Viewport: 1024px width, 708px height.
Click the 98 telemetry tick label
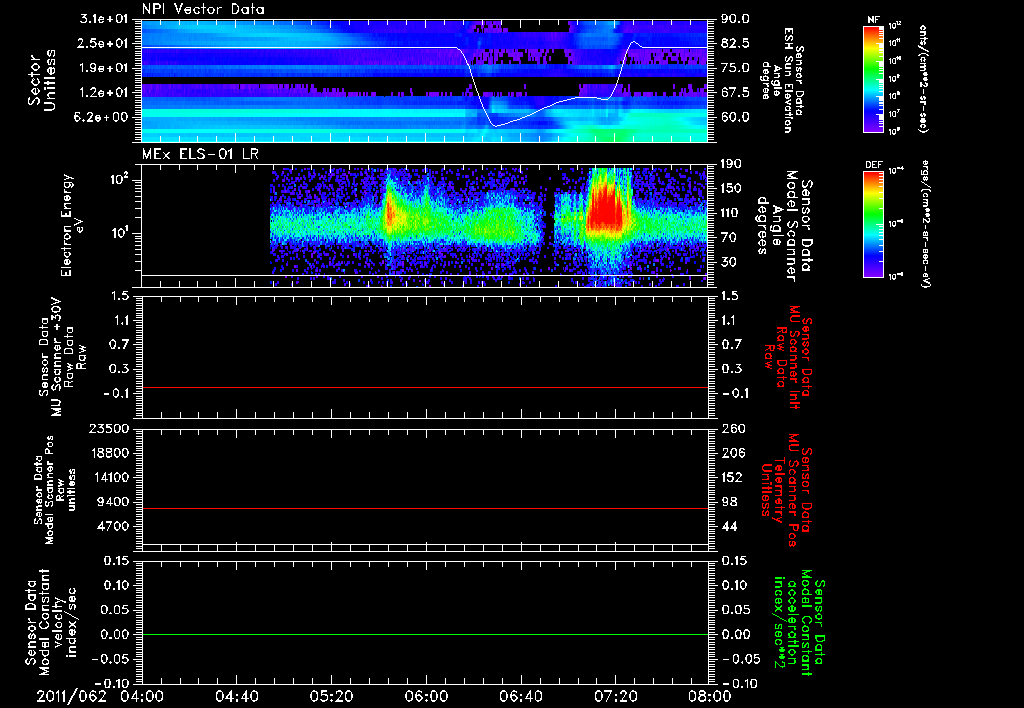[729, 502]
